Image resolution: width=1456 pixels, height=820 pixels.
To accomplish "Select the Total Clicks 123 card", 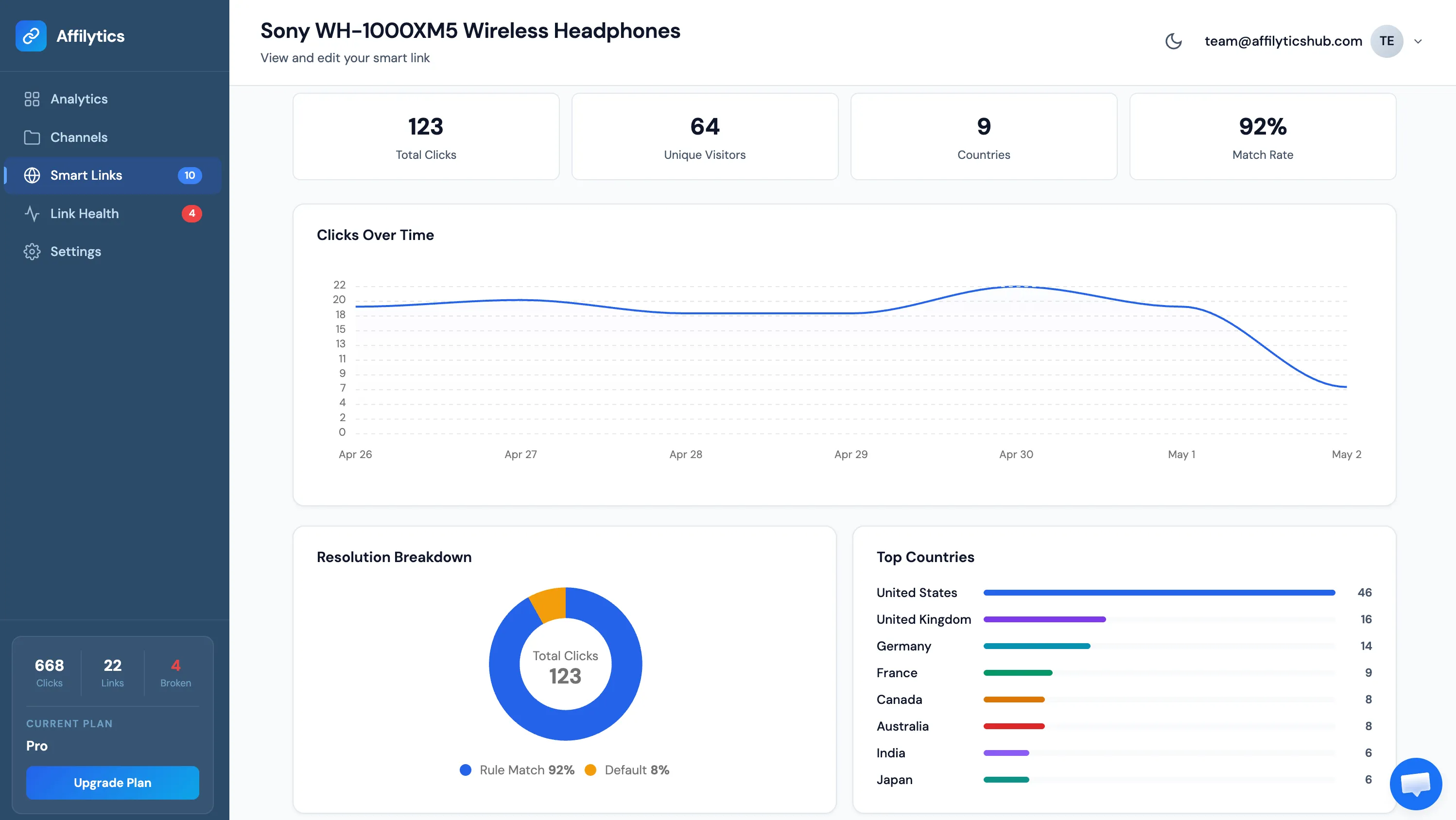I will [x=426, y=137].
